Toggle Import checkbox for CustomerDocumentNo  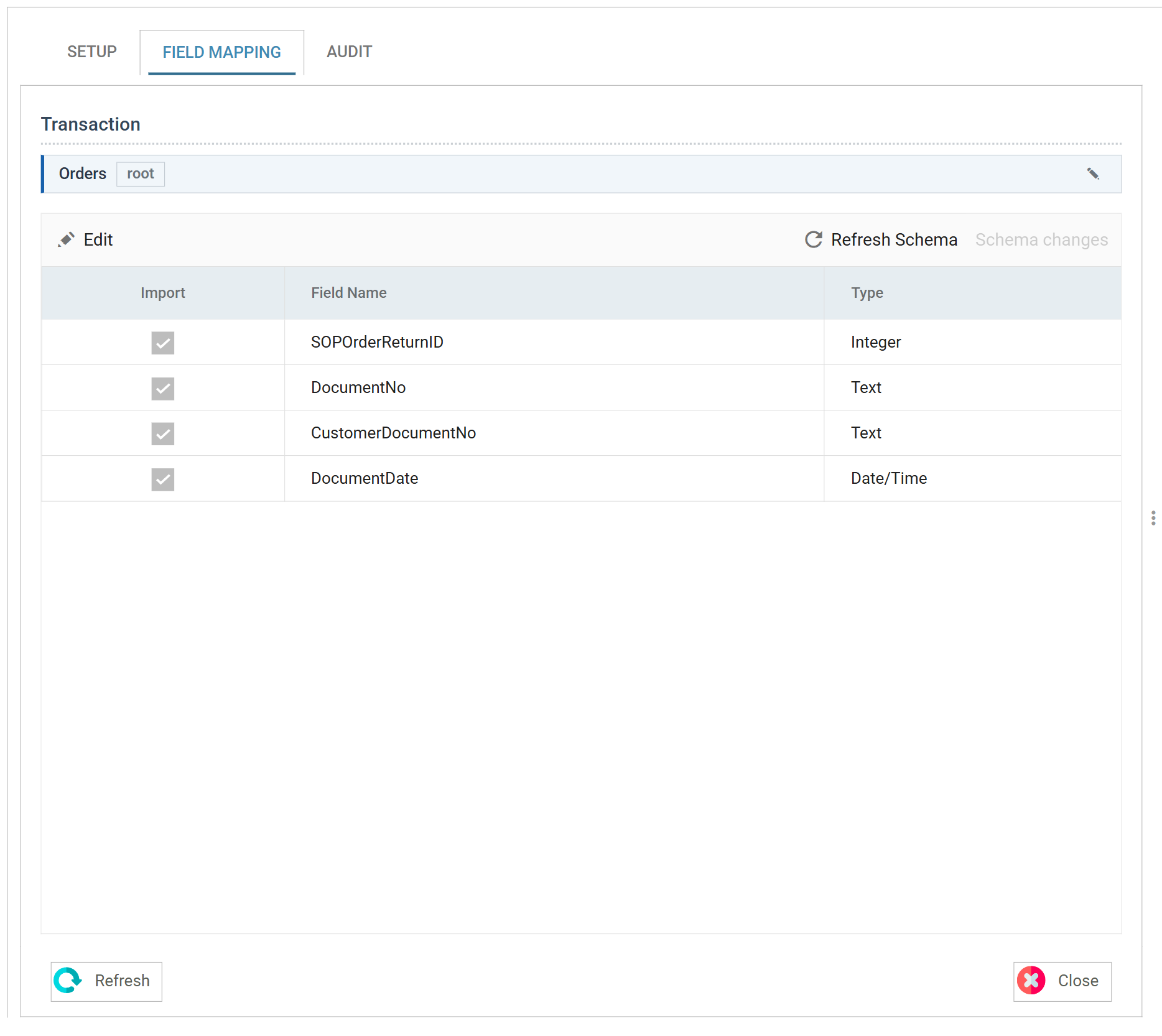tap(163, 434)
